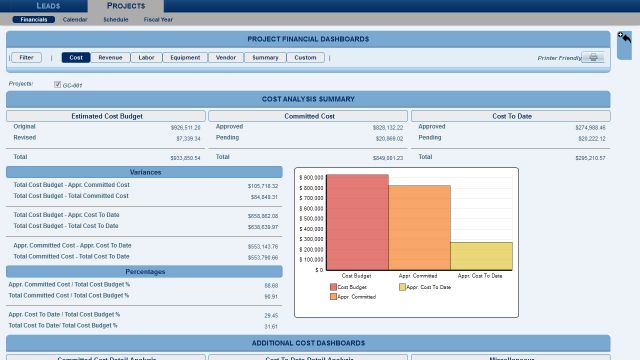Image resolution: width=640 pixels, height=360 pixels.
Task: Click the Revised budget value $7,339.34
Action: 188,139
